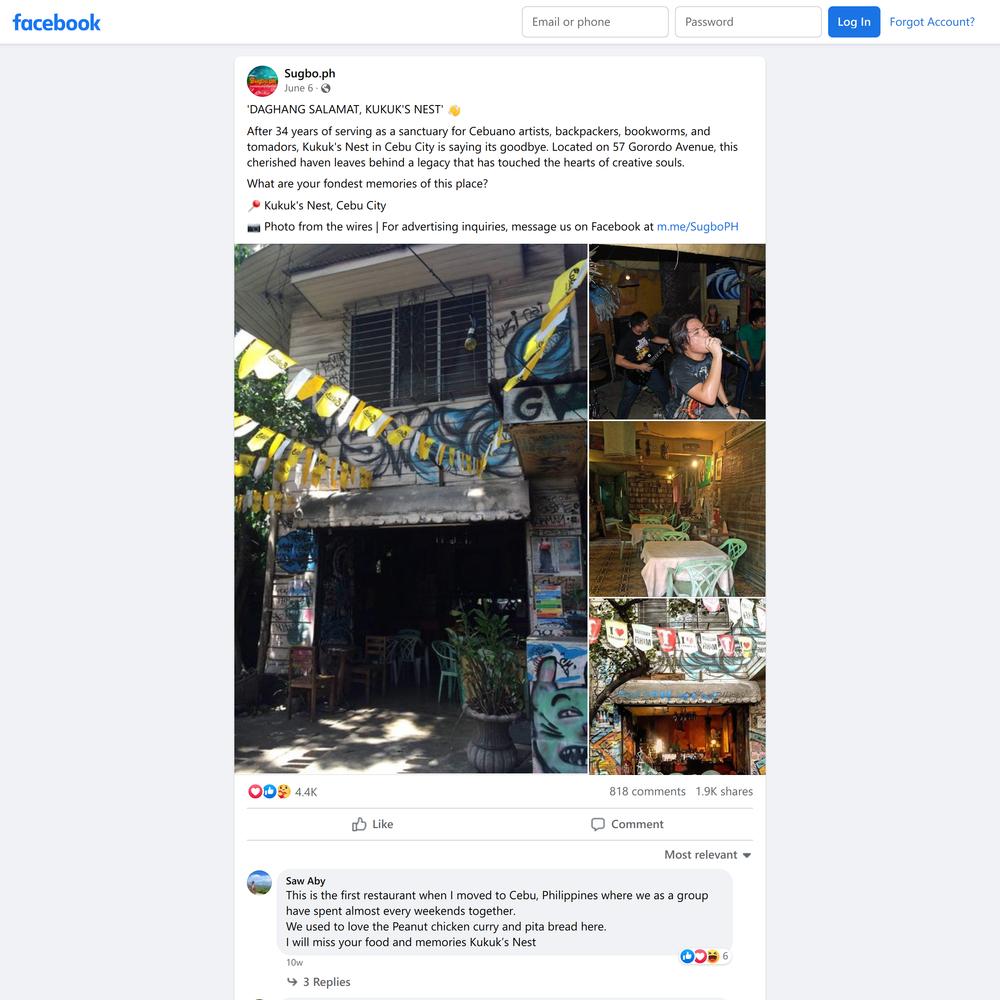The image size is (1000, 1000).
Task: View the 1.9K shares count
Action: point(724,791)
